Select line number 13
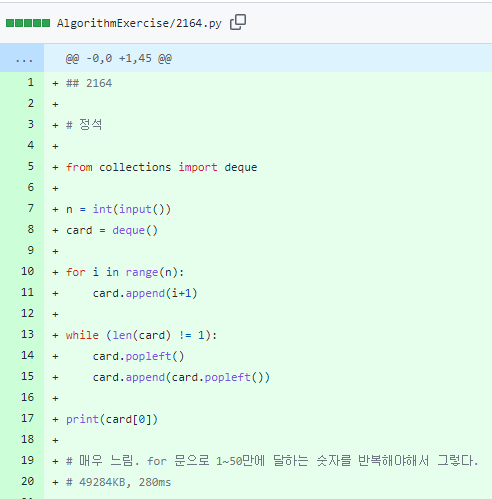The height and width of the screenshot is (499, 492). click(x=27, y=335)
